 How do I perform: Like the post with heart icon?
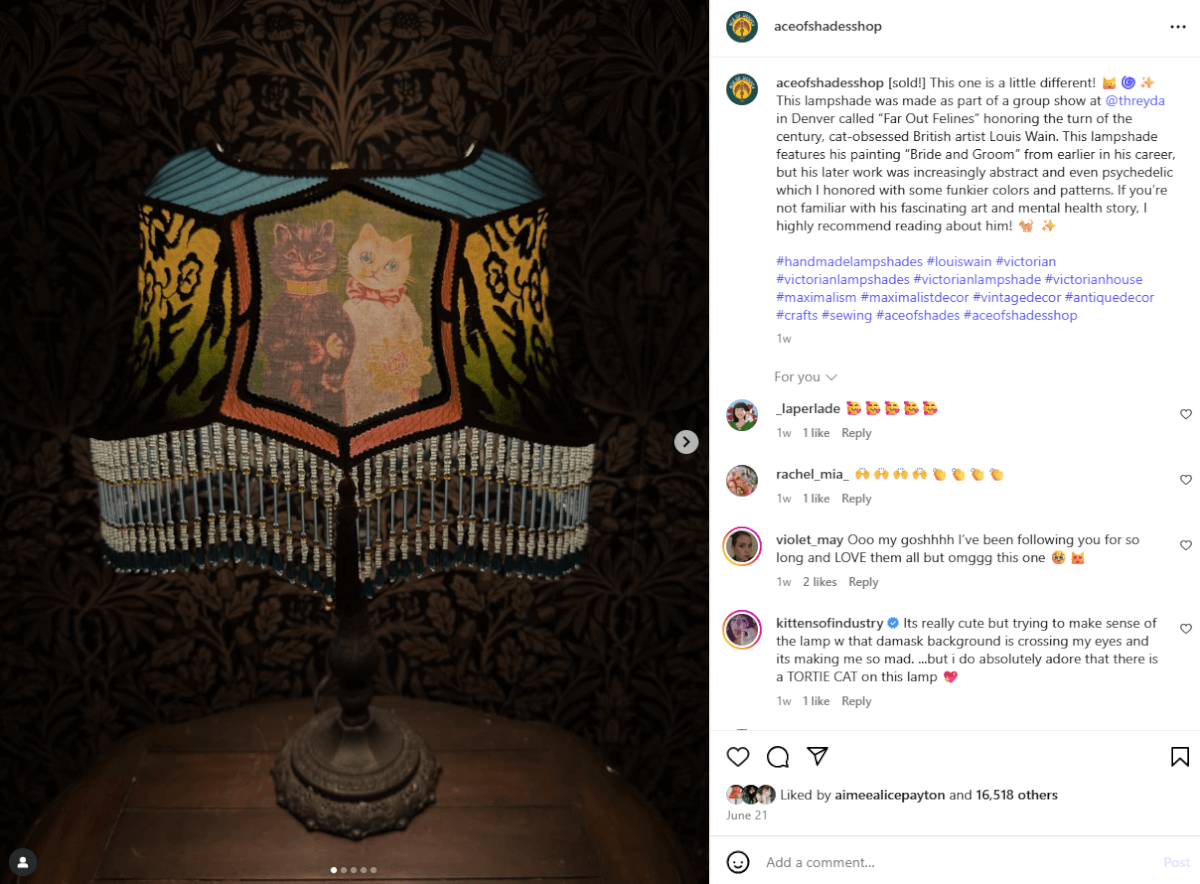point(738,757)
